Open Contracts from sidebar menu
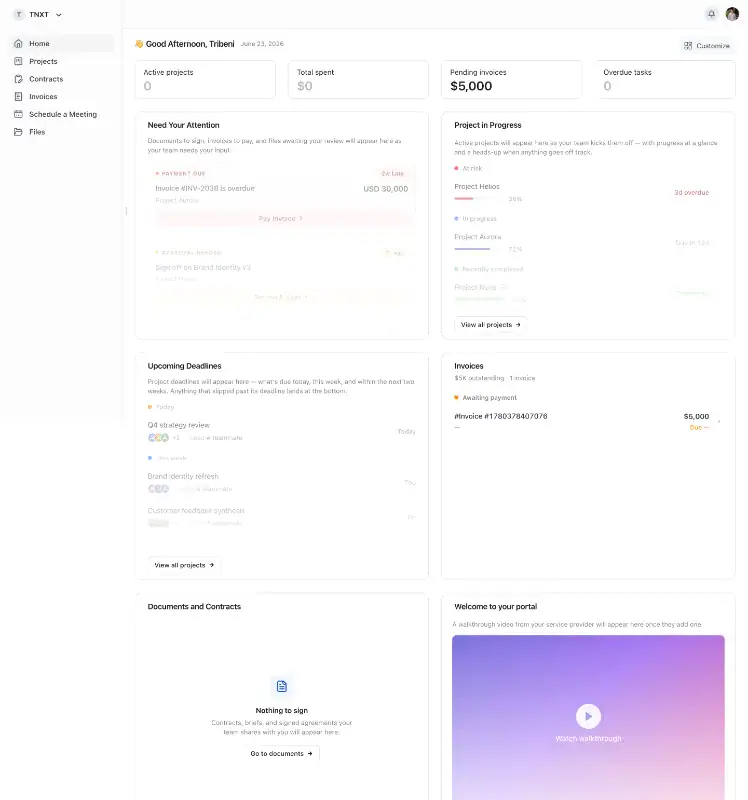The image size is (748, 800). [62, 79]
